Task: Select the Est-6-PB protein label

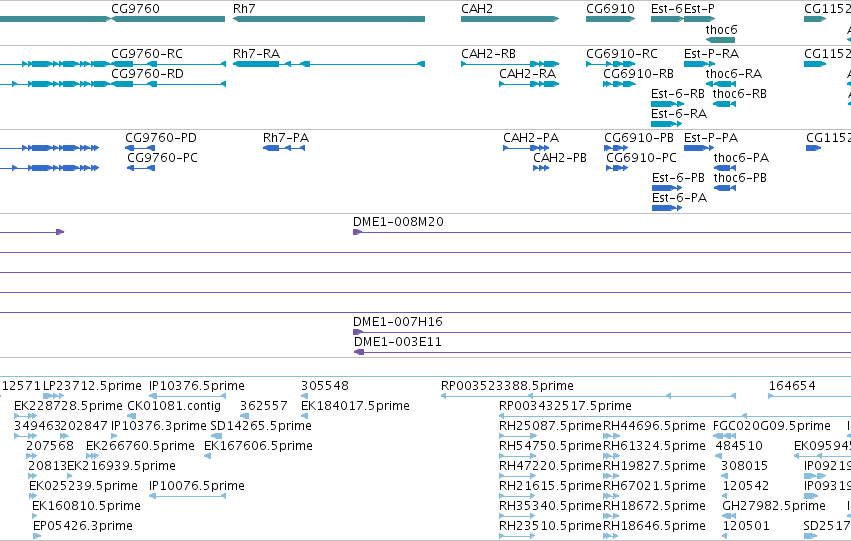Action: 678,178
